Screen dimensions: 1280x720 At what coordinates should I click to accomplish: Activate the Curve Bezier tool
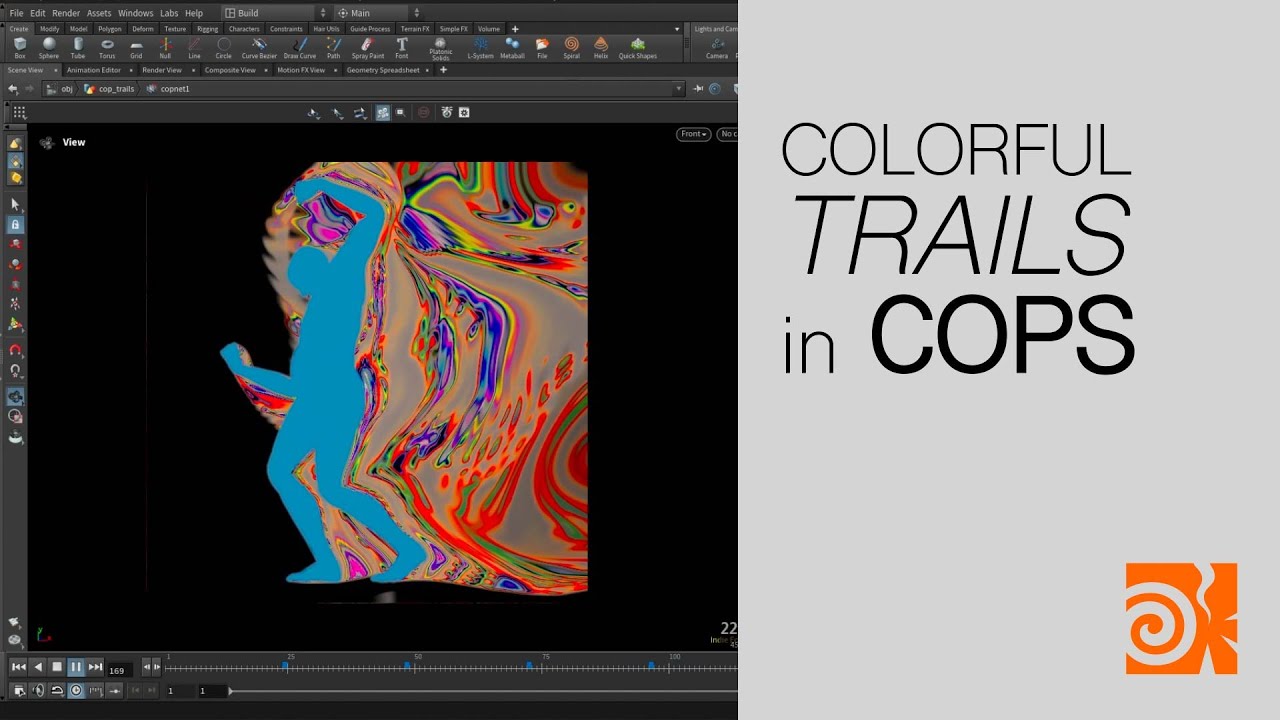click(x=259, y=48)
